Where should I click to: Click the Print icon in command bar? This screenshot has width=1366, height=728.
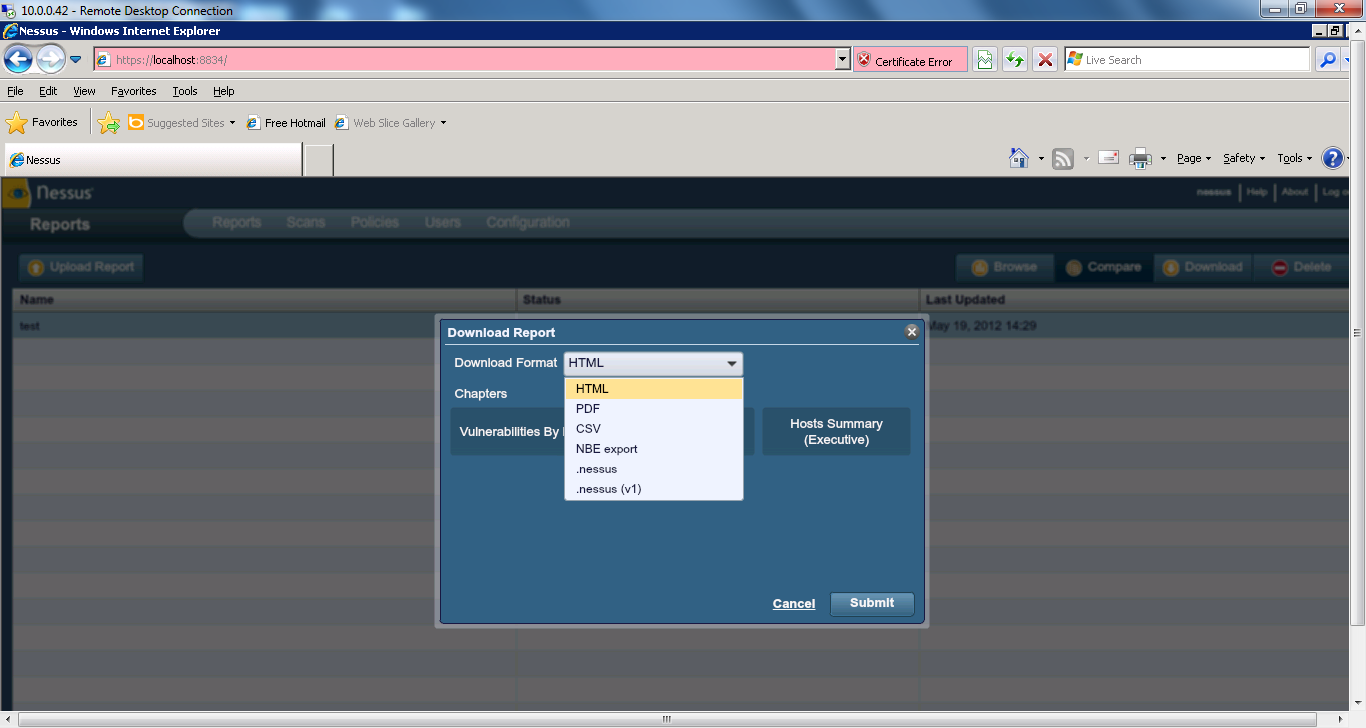pos(1140,158)
